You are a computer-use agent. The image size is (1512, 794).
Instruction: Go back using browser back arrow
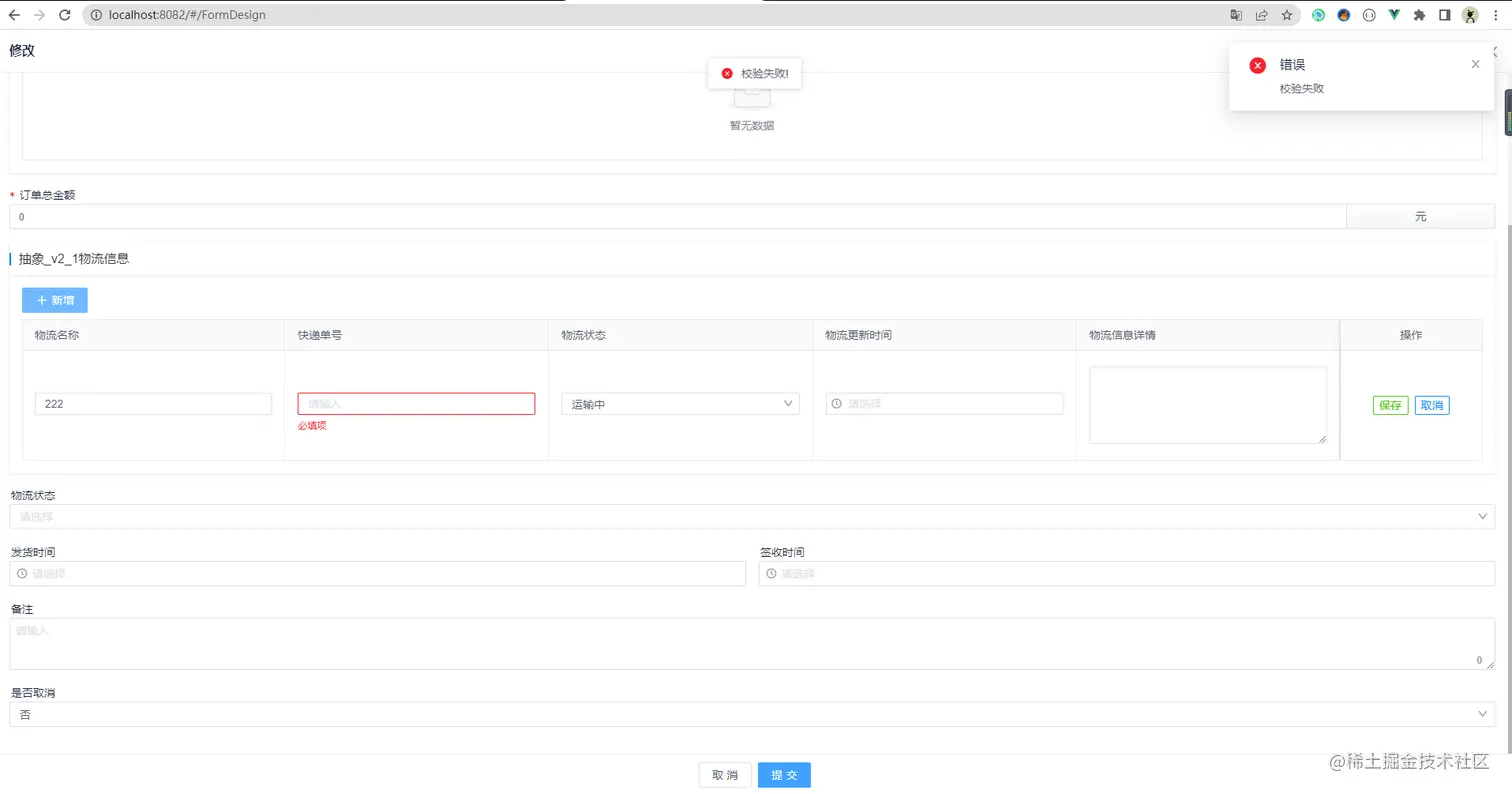pos(14,15)
